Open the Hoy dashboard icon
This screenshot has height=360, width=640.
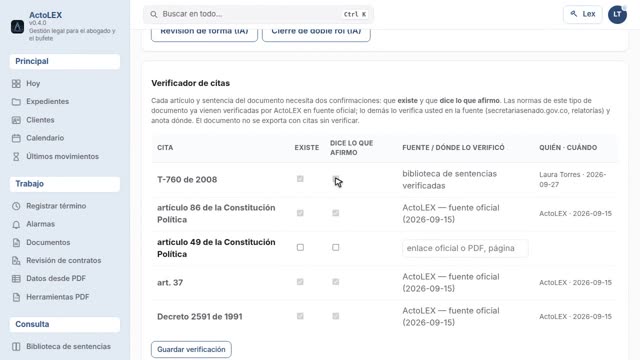tap(16, 84)
